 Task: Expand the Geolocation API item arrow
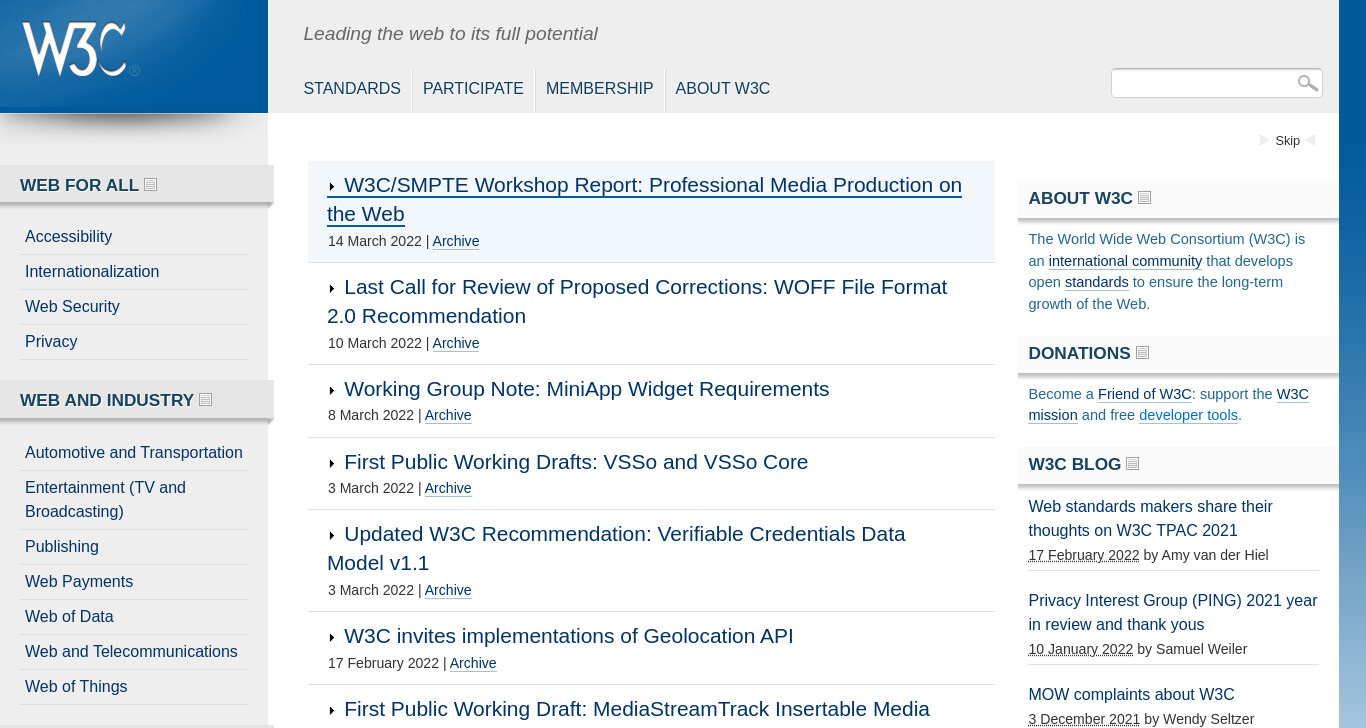[x=332, y=638]
